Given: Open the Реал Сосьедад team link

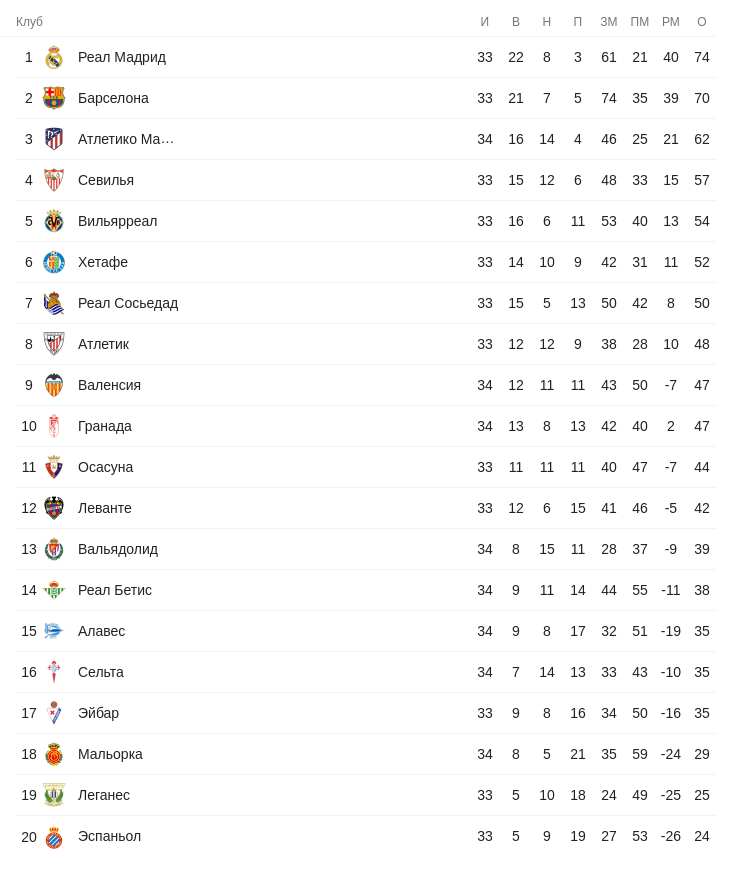Looking at the screenshot, I should coord(128,303).
